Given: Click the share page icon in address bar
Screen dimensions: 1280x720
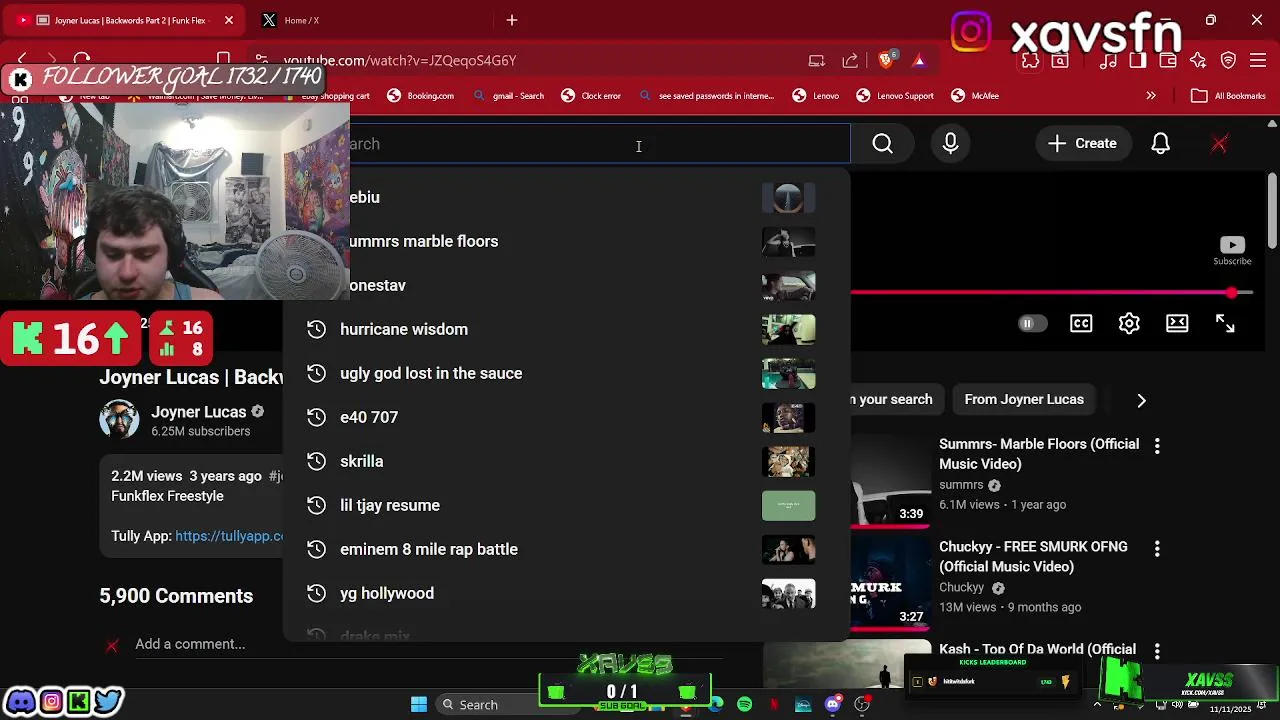Looking at the screenshot, I should click(850, 60).
